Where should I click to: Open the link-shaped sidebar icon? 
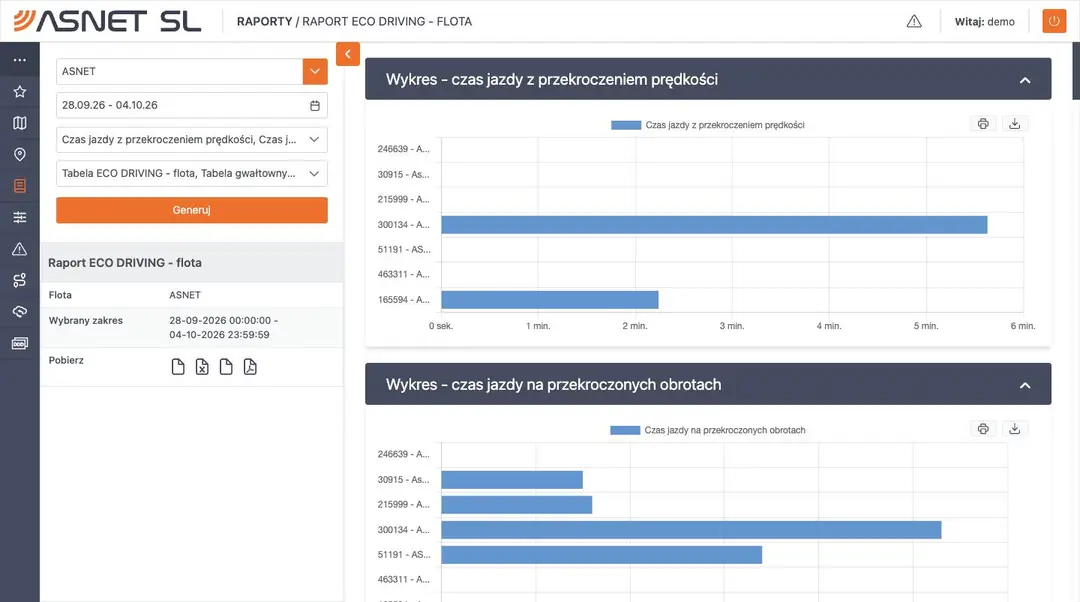19,312
